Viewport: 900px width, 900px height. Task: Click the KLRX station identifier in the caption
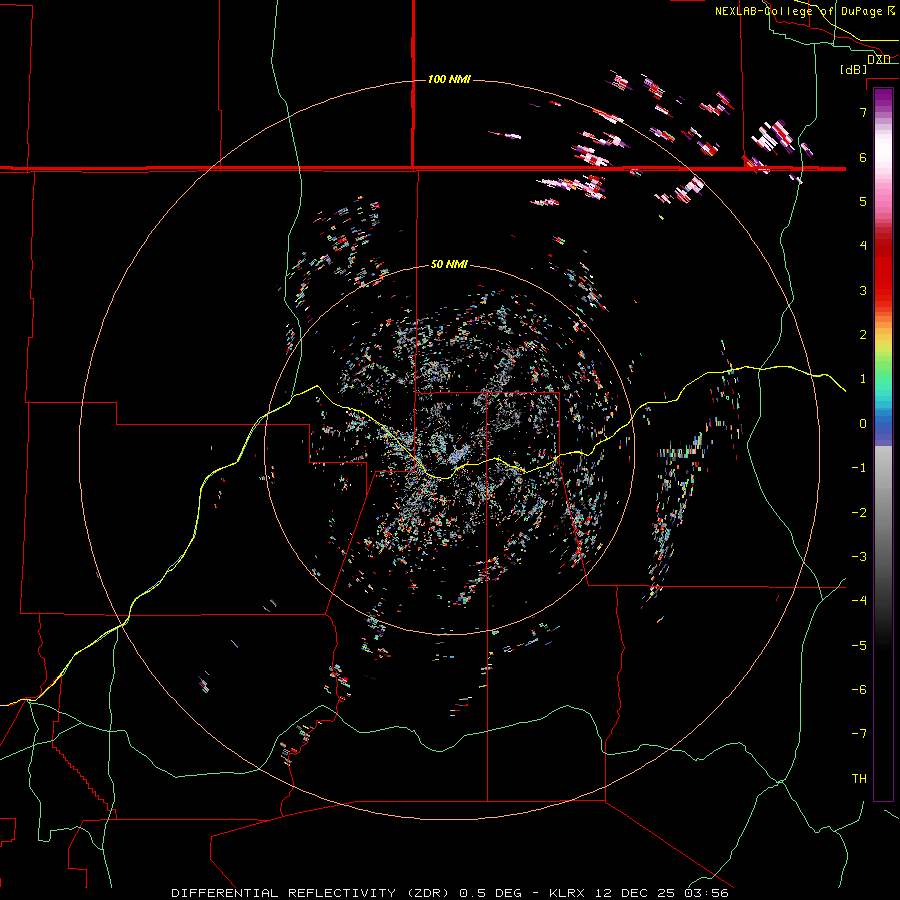pos(568,893)
